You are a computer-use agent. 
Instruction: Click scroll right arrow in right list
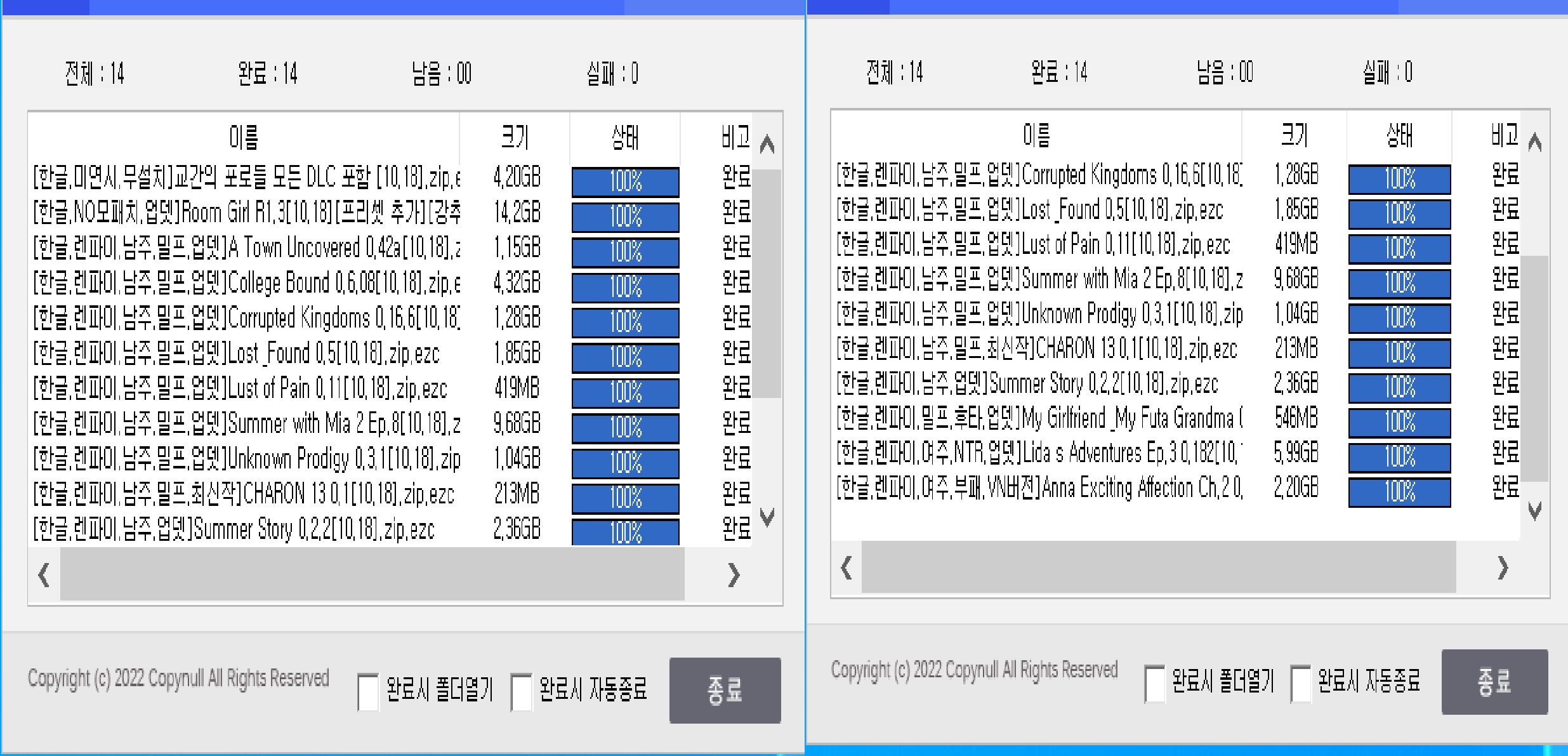click(x=1502, y=567)
